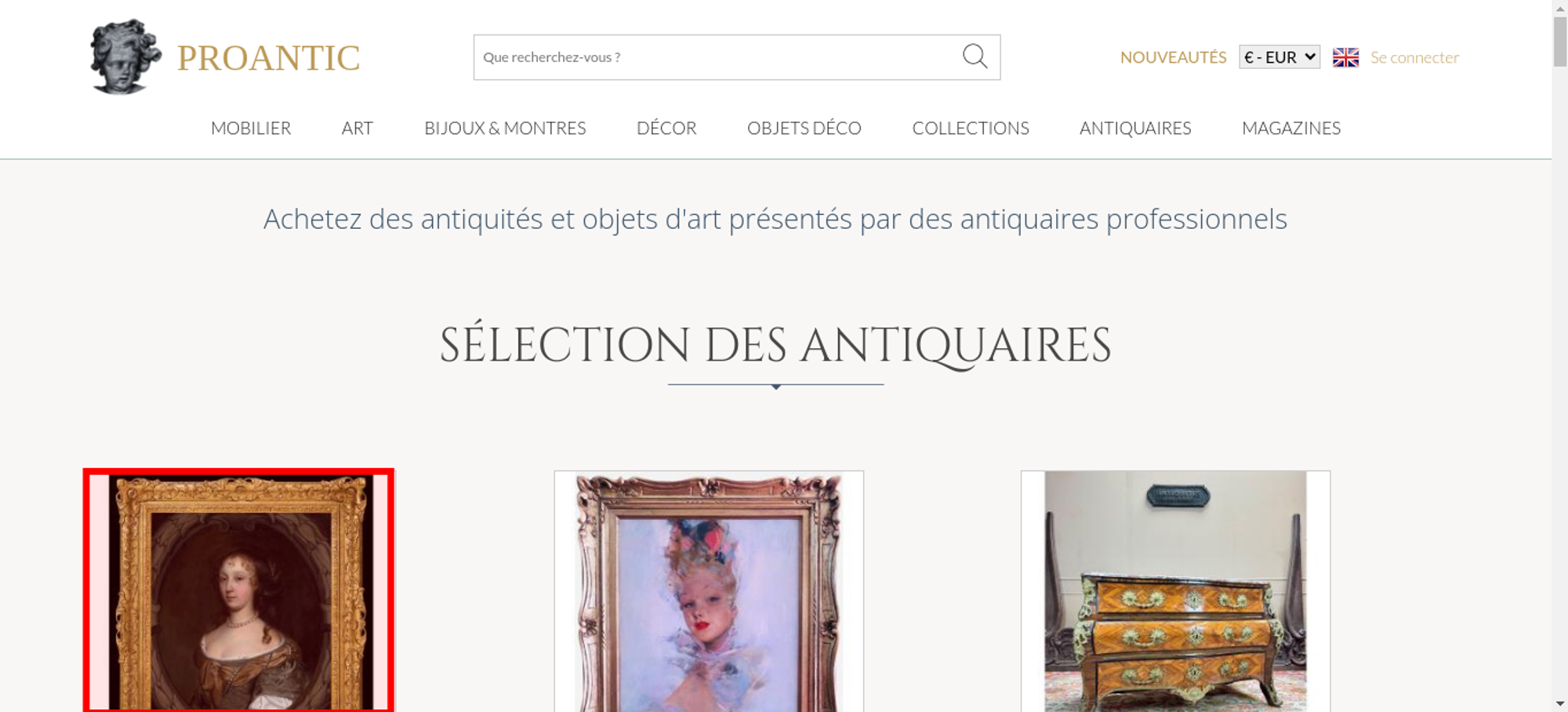This screenshot has width=1568, height=712.
Task: Click the magnifying glass search icon
Action: point(975,56)
